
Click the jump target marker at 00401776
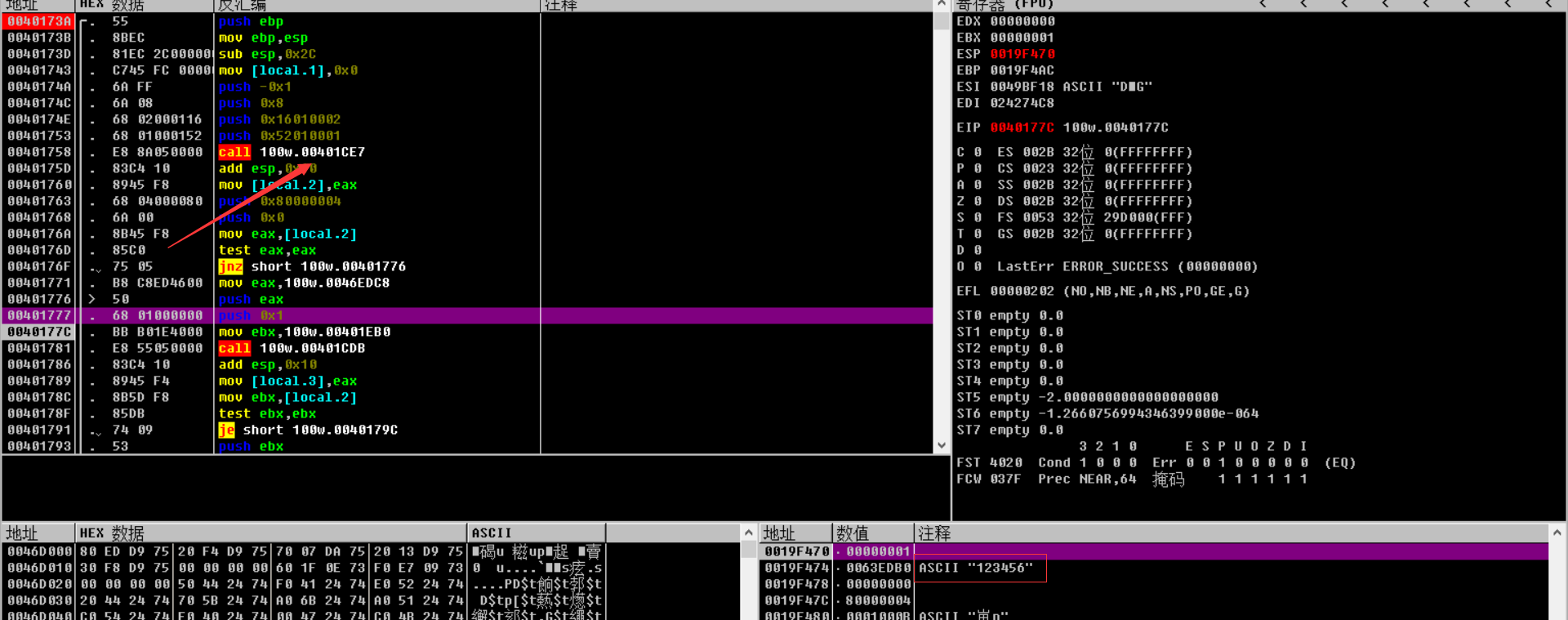click(x=92, y=299)
